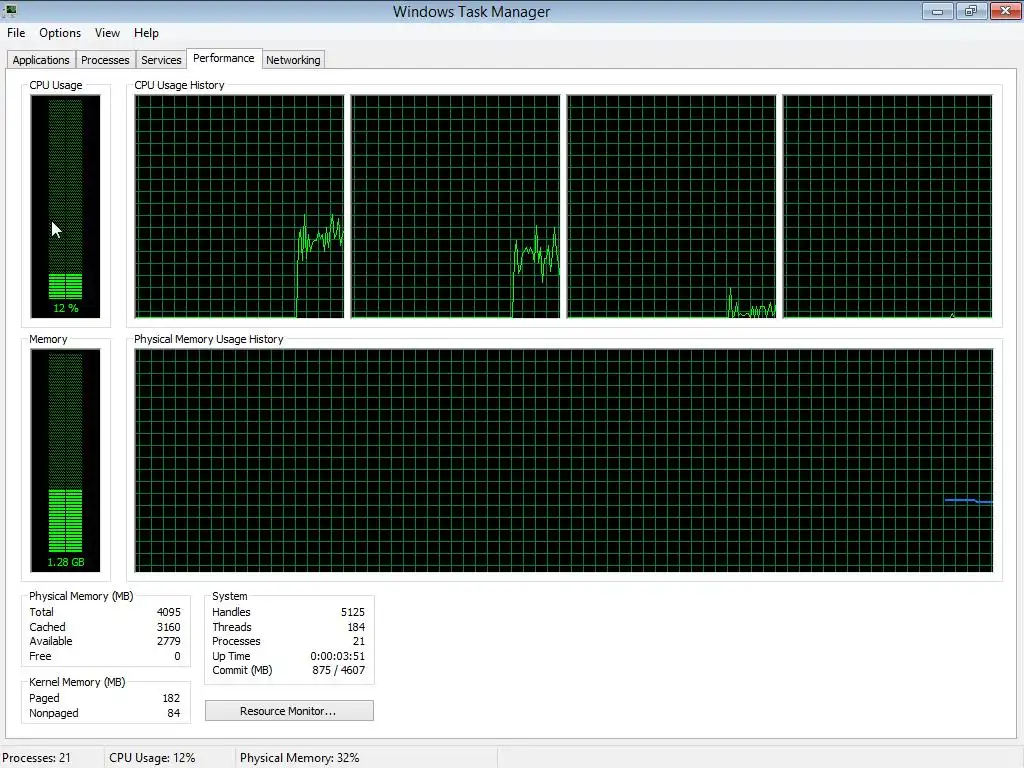Close the Windows Task Manager window
Viewport: 1024px width, 768px height.
(1006, 11)
